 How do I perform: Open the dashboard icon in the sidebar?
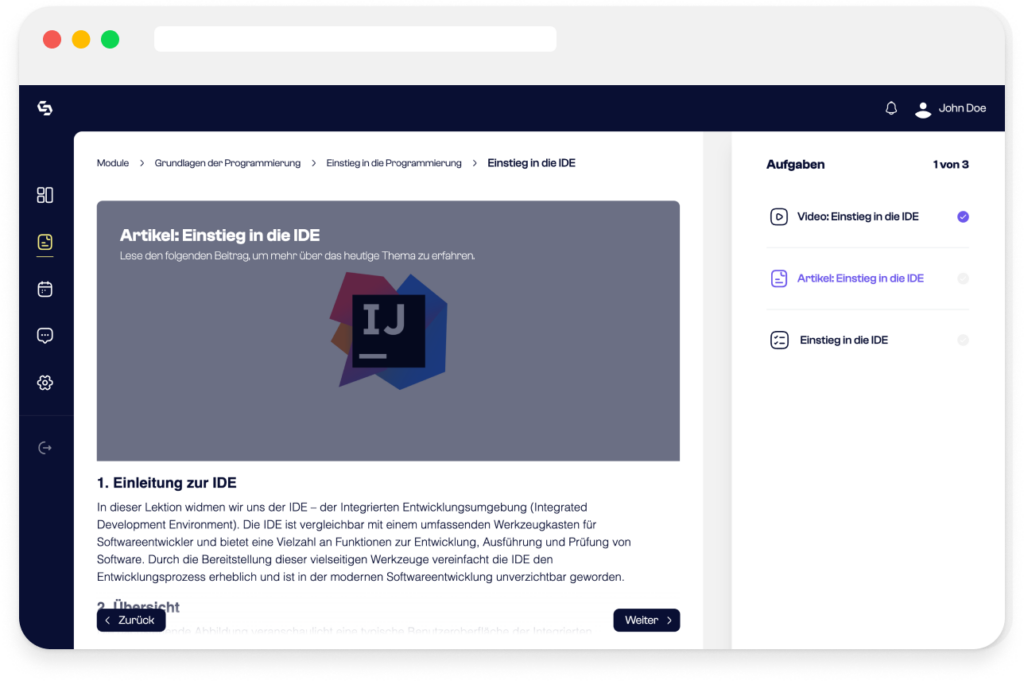click(45, 195)
